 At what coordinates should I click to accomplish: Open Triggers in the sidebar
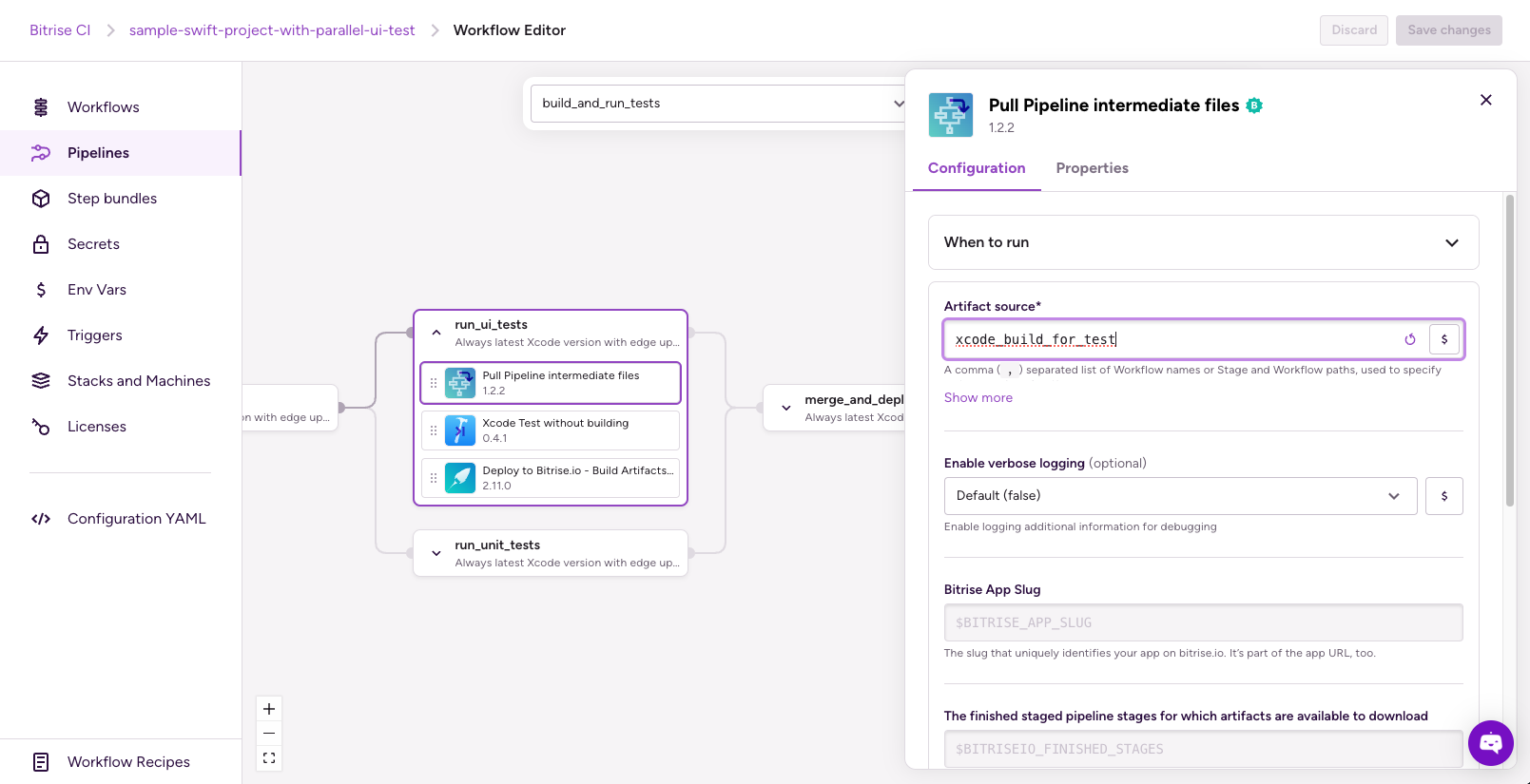121,335
